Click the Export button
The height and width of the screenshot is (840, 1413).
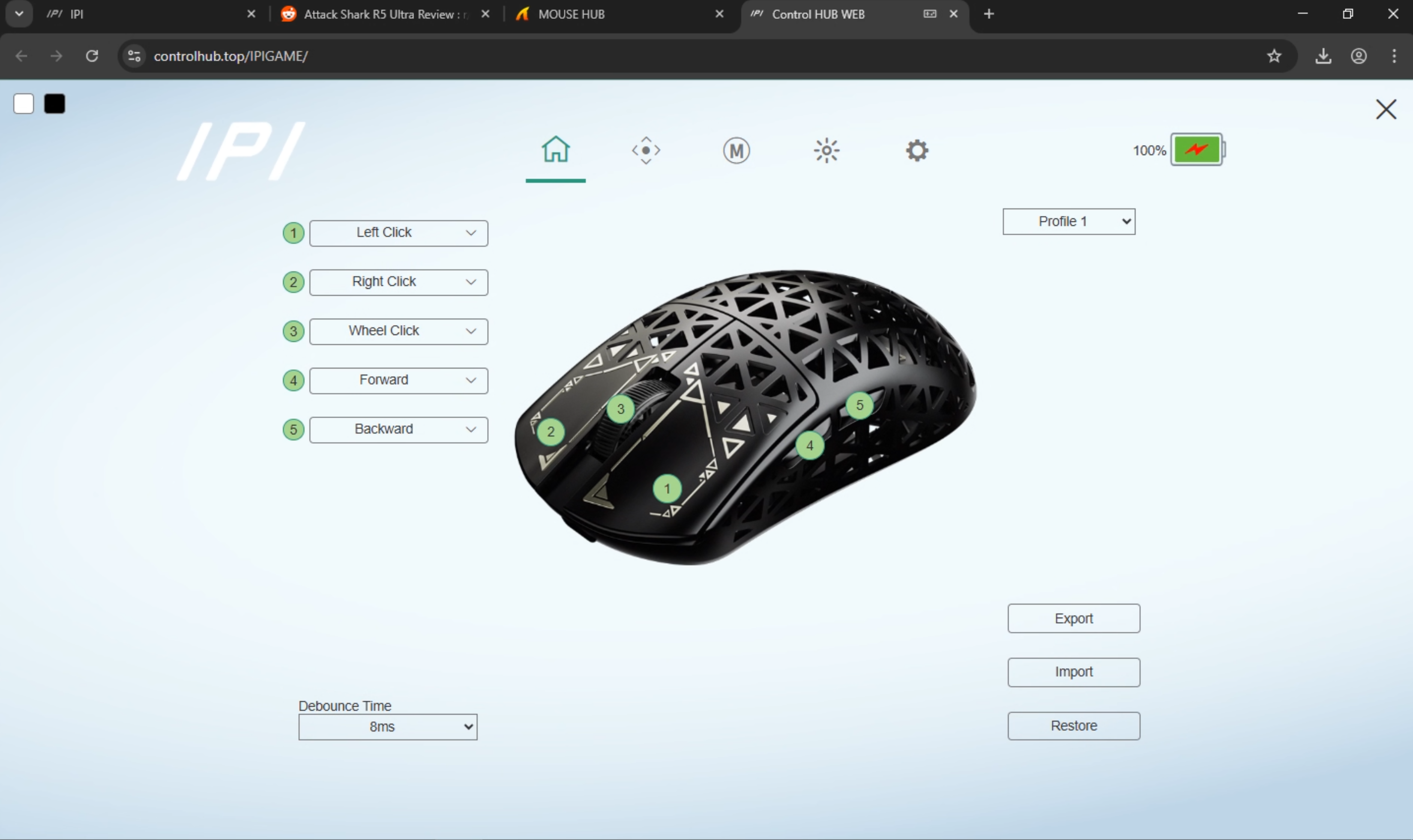click(x=1073, y=618)
